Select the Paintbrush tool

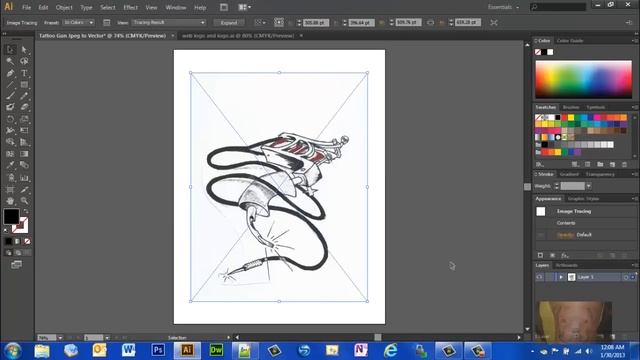10,96
